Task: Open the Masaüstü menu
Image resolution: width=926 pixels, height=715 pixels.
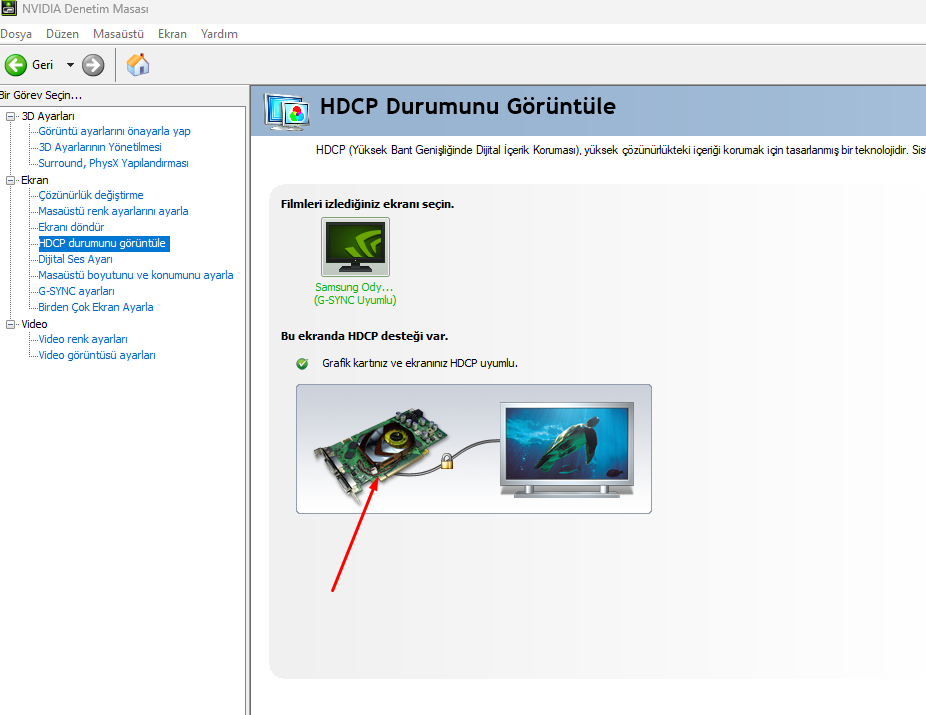Action: (x=118, y=34)
